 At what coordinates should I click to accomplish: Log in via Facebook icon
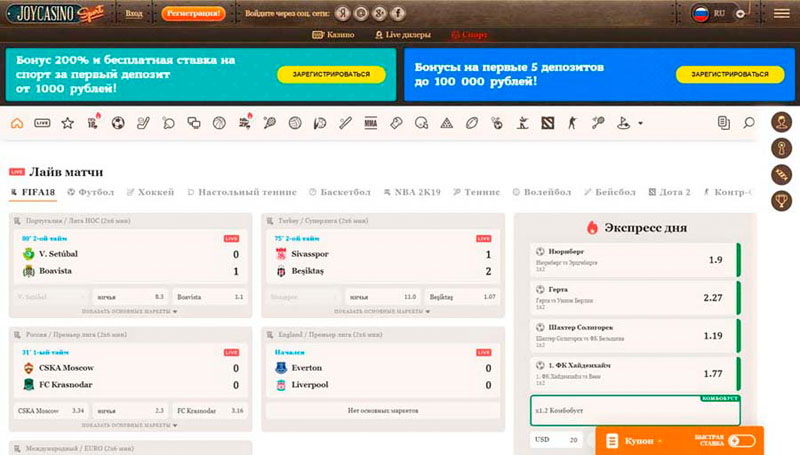[397, 13]
